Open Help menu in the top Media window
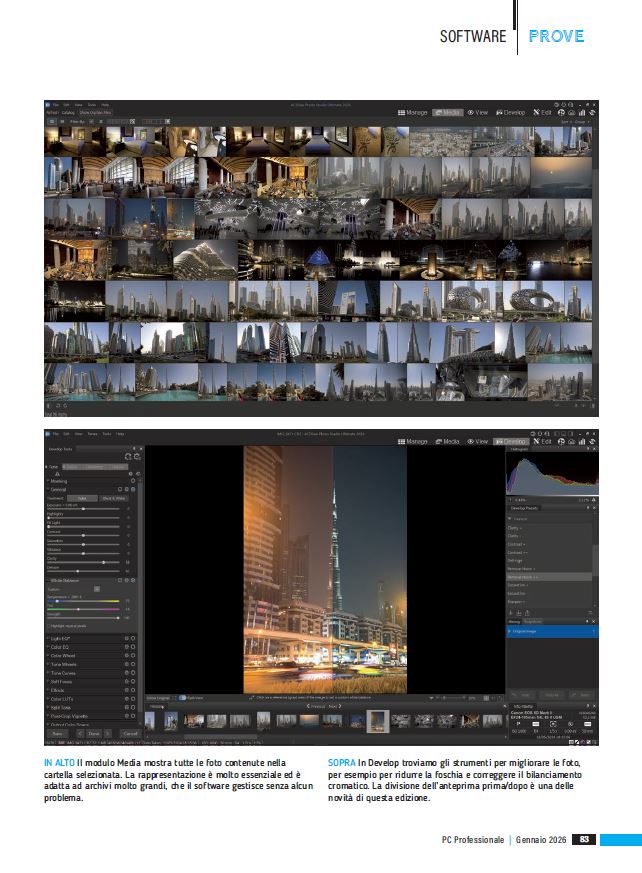 [105, 105]
